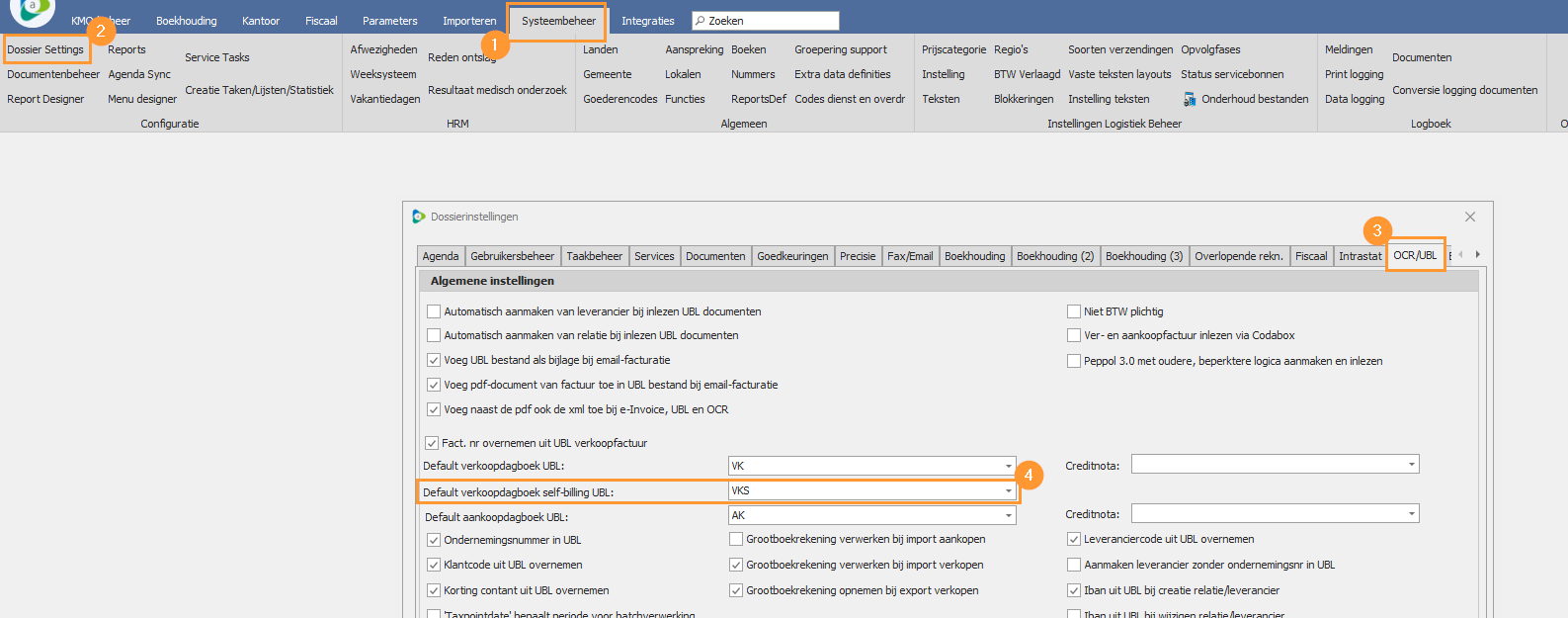1568x618 pixels.
Task: Tick the 'Niet BTW plichtig' checkbox
Action: click(1074, 311)
